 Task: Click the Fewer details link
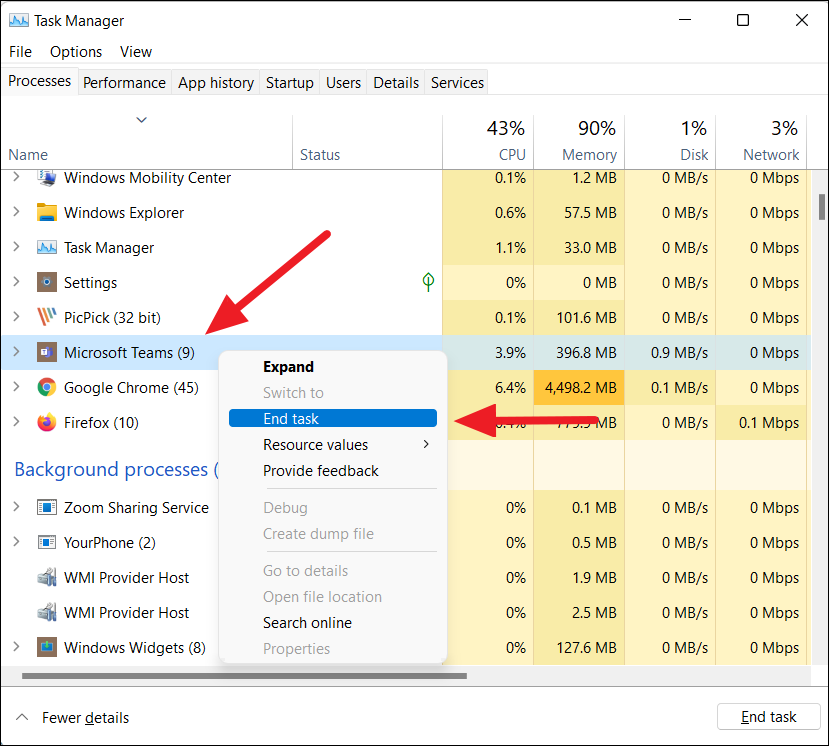(86, 717)
